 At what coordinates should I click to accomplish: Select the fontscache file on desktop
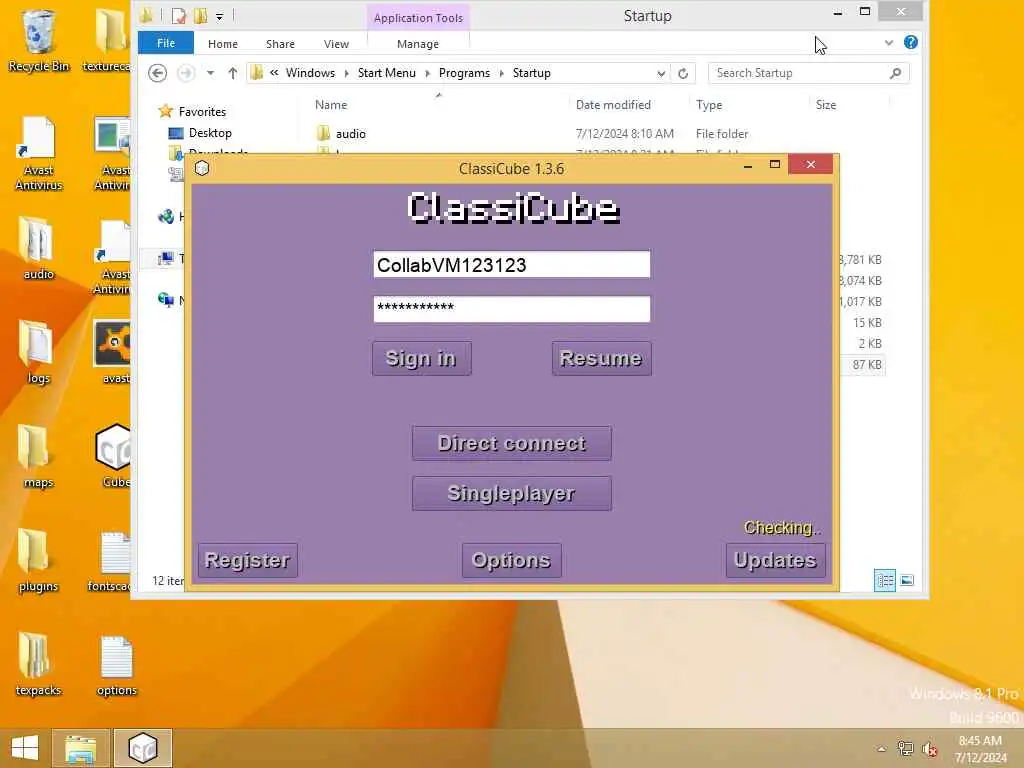112,562
